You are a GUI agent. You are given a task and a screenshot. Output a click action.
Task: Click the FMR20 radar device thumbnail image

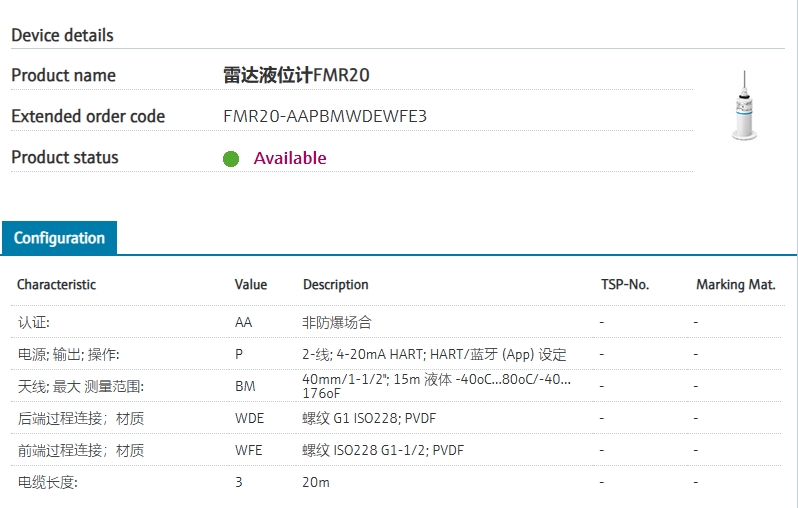742,106
